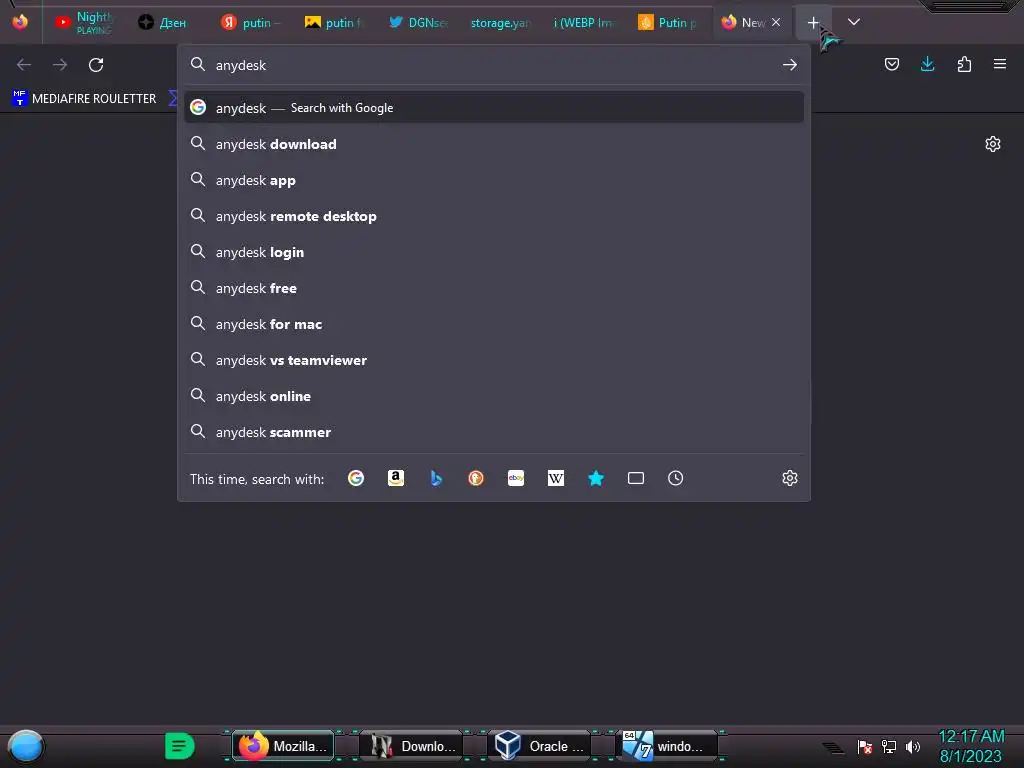Reload the current page

click(x=96, y=65)
